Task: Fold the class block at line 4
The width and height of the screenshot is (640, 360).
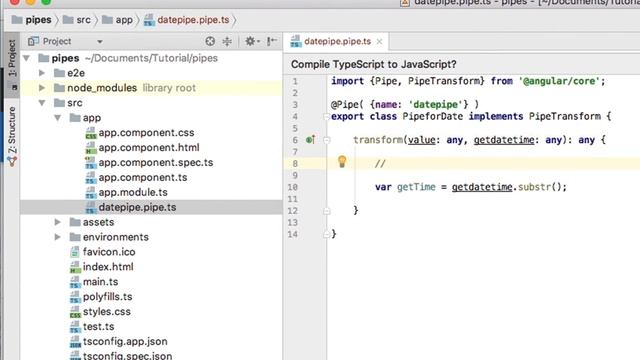Action: point(326,117)
